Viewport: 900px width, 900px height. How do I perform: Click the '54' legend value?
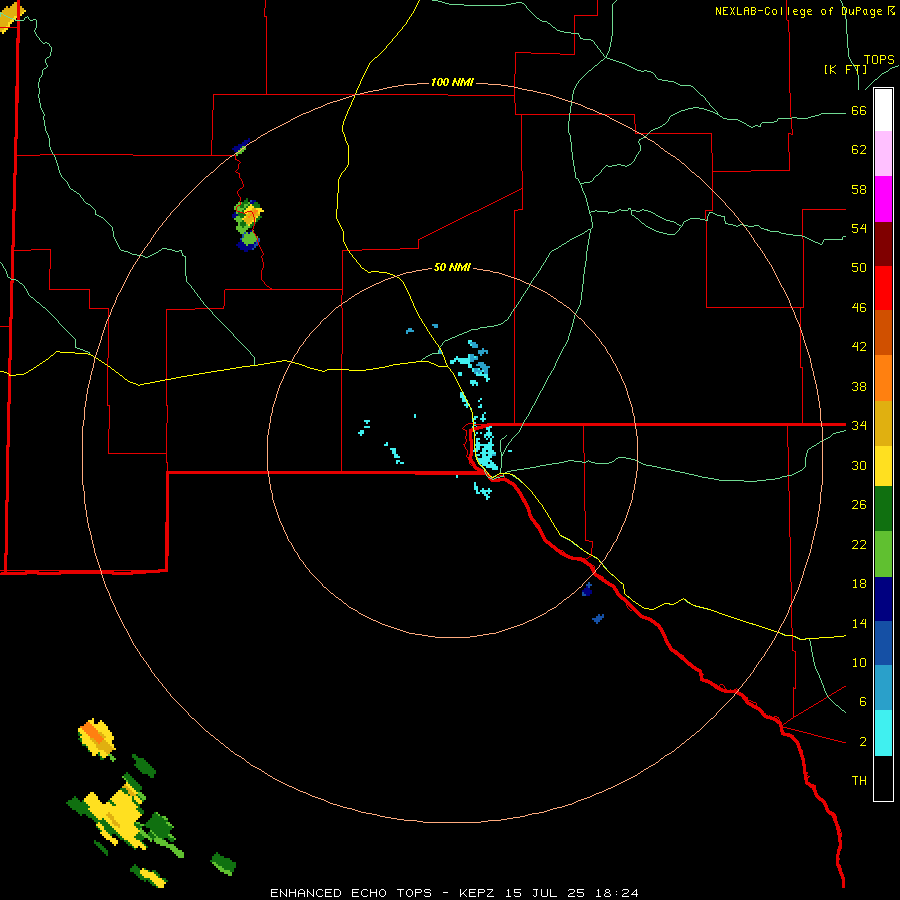[859, 229]
